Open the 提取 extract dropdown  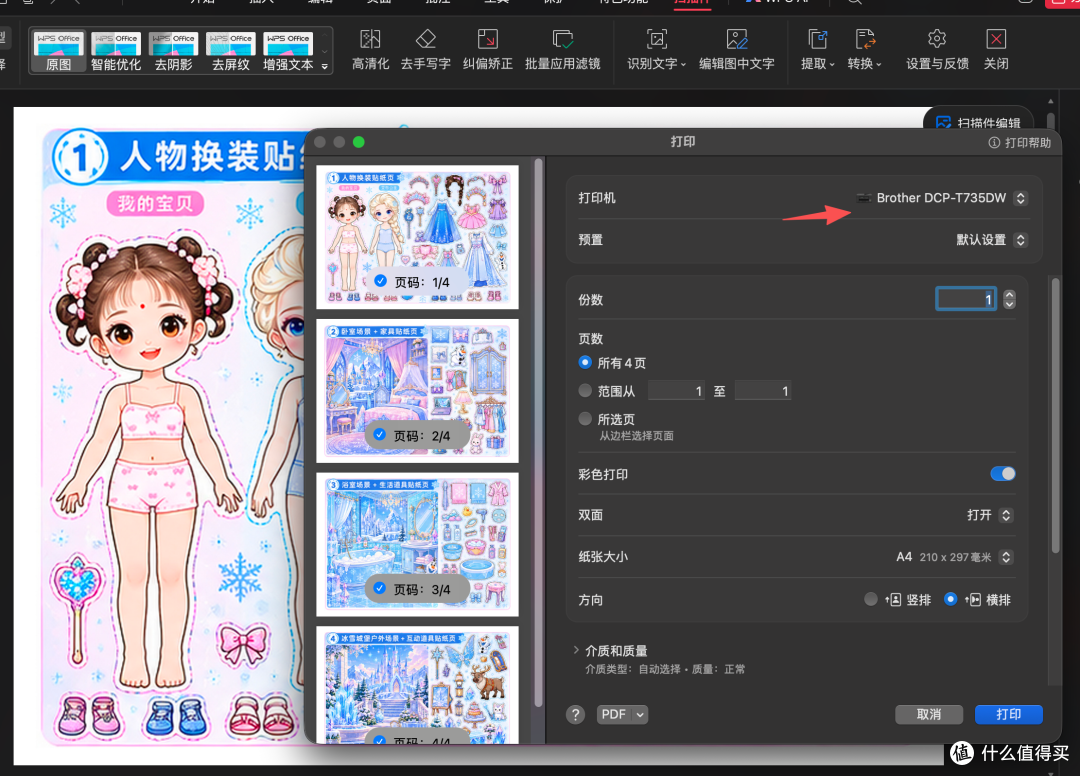tap(818, 50)
